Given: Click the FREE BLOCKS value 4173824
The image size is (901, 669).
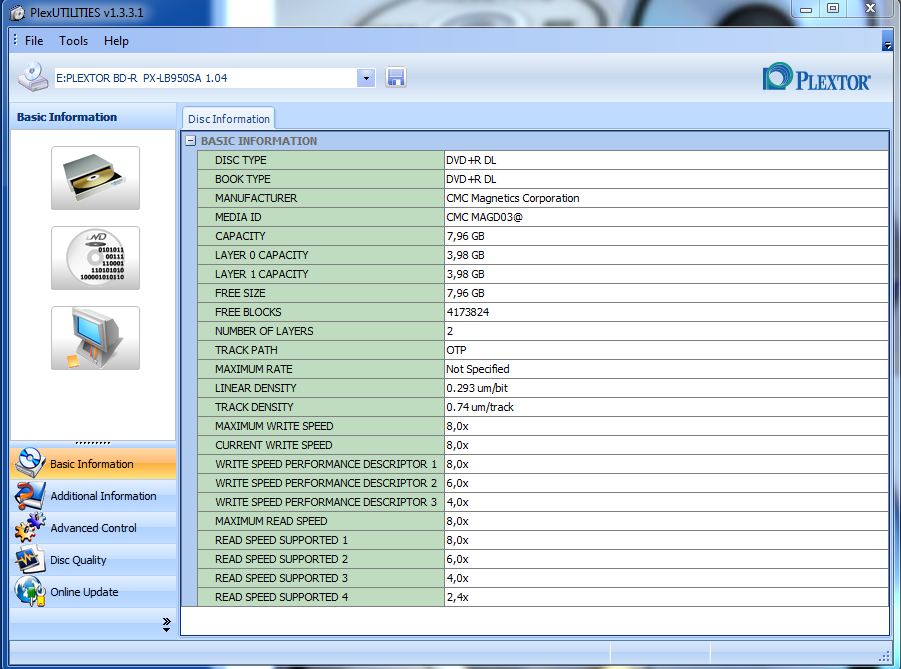Looking at the screenshot, I should coord(468,312).
